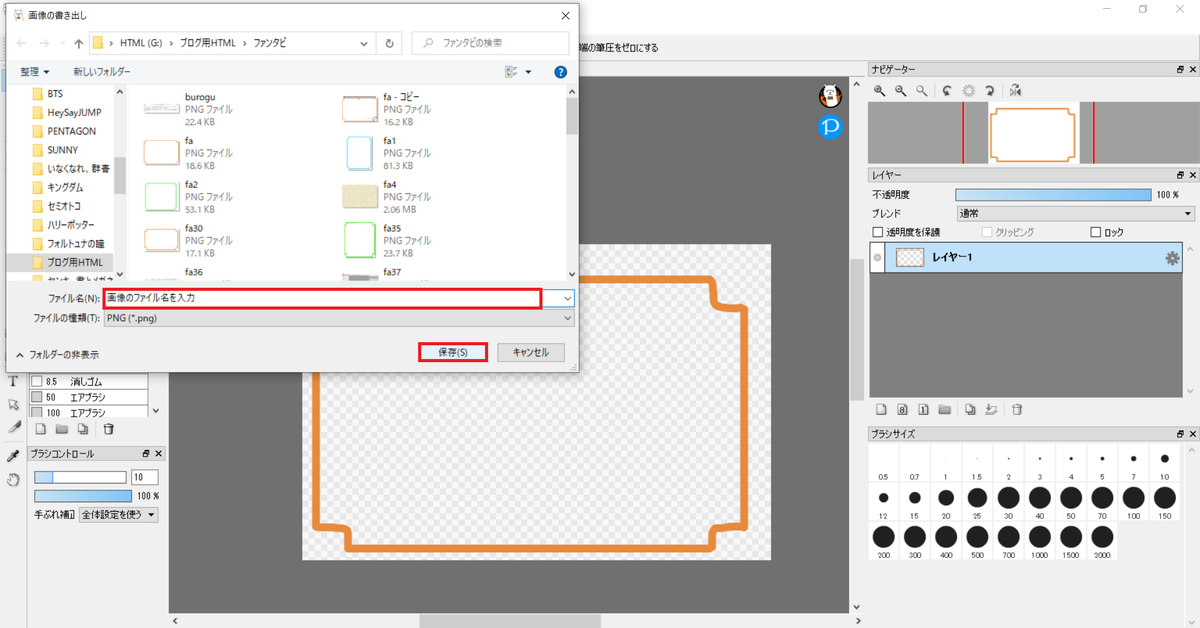Toggle visibility dot of レイヤー1

tap(878, 258)
